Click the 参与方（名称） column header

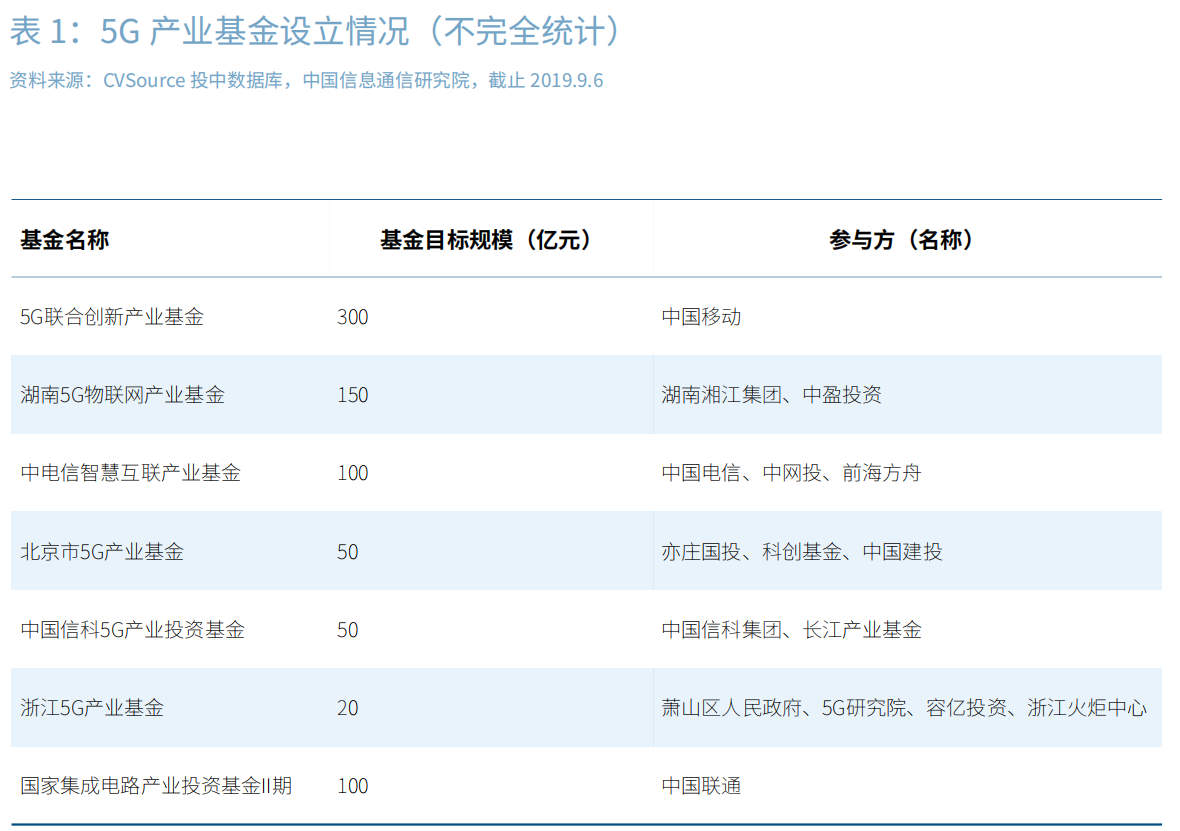[x=902, y=240]
